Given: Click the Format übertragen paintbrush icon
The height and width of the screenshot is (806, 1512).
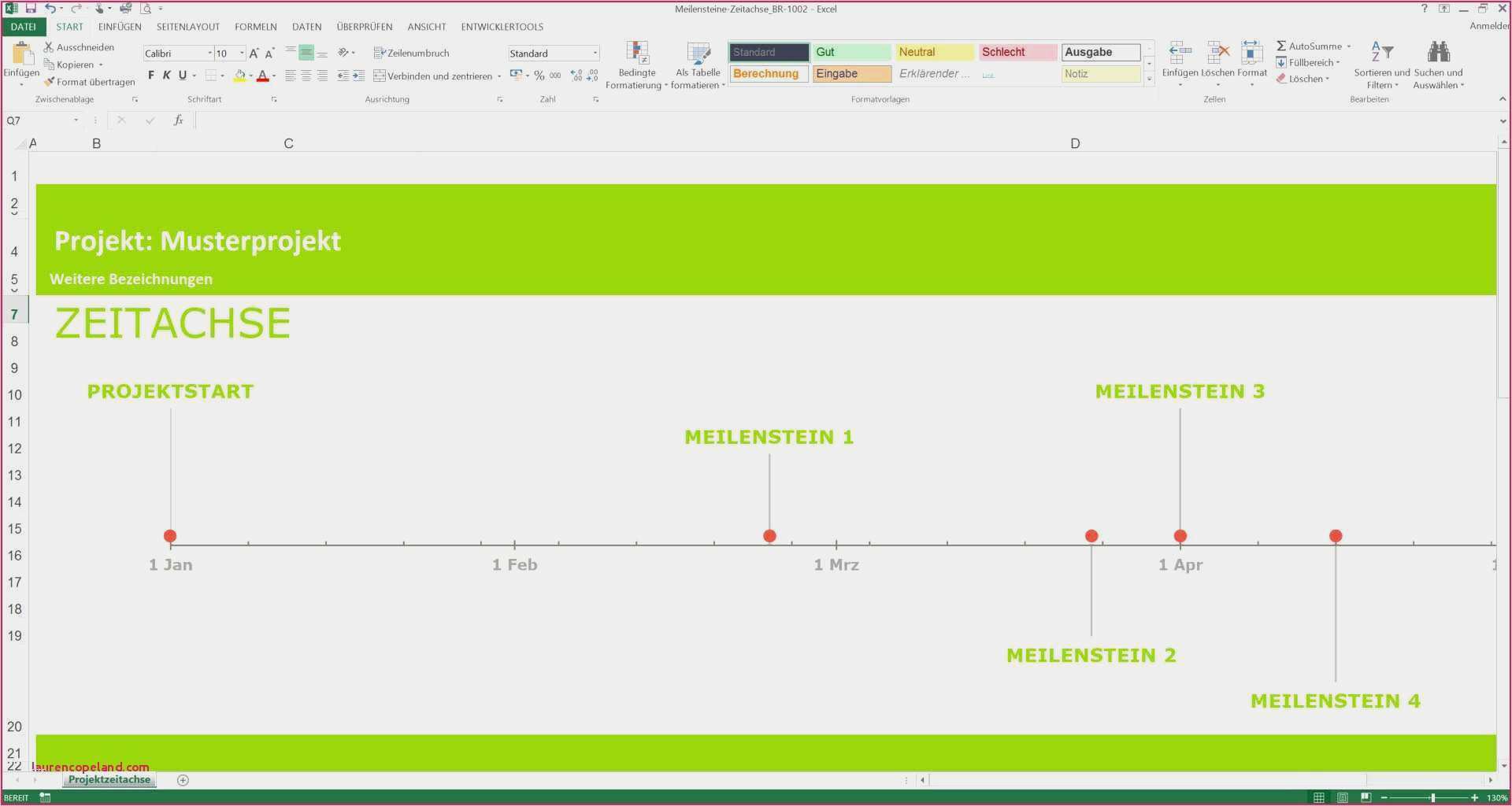Looking at the screenshot, I should [x=49, y=82].
